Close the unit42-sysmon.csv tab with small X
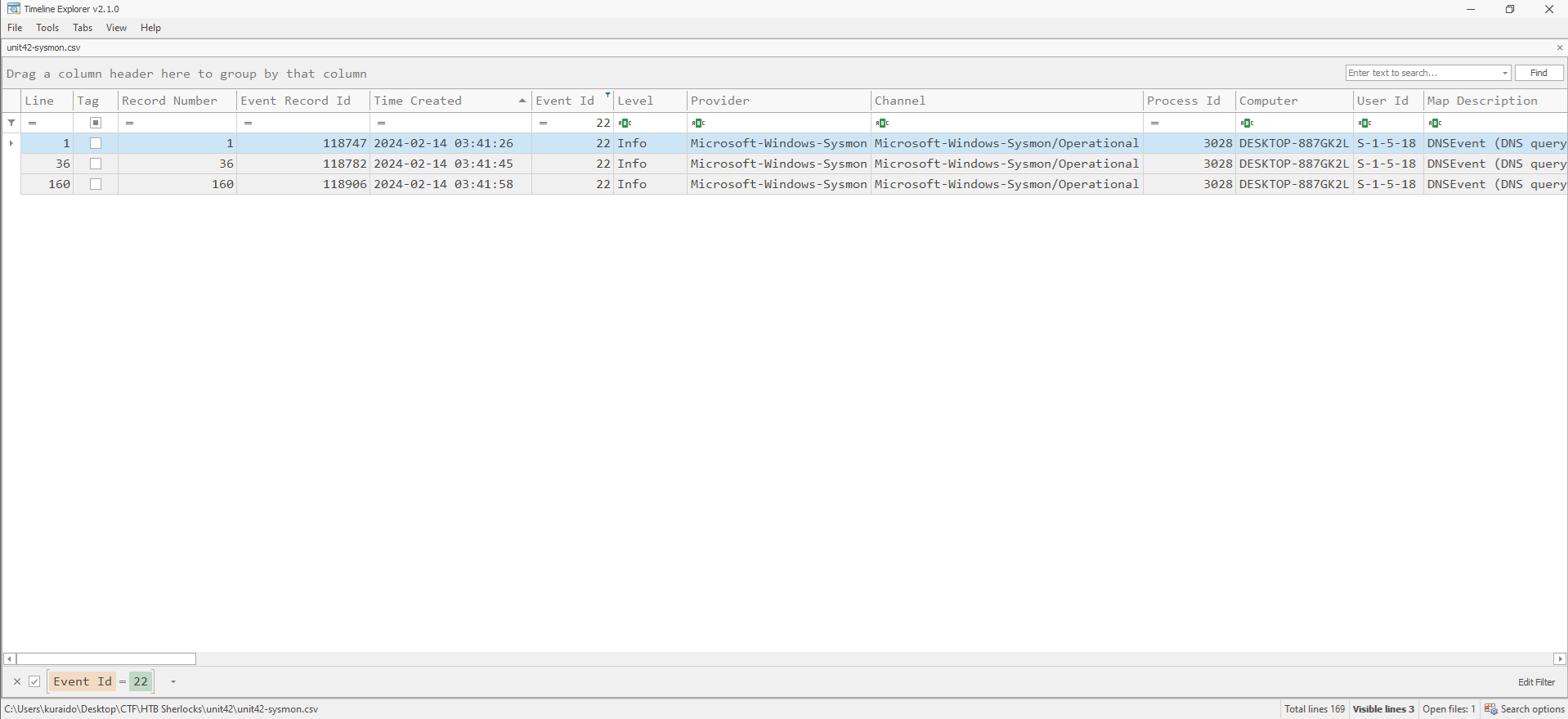Viewport: 1568px width, 719px height. 1559,47
